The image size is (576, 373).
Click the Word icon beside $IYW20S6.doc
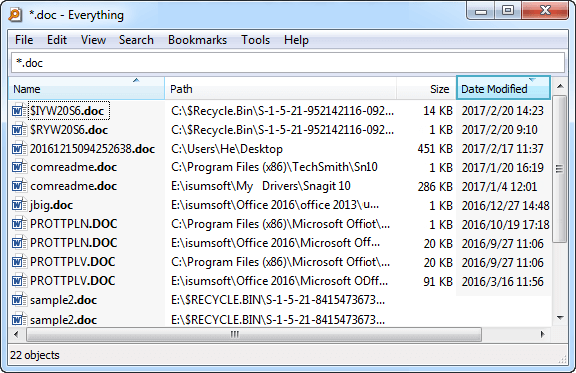click(19, 111)
